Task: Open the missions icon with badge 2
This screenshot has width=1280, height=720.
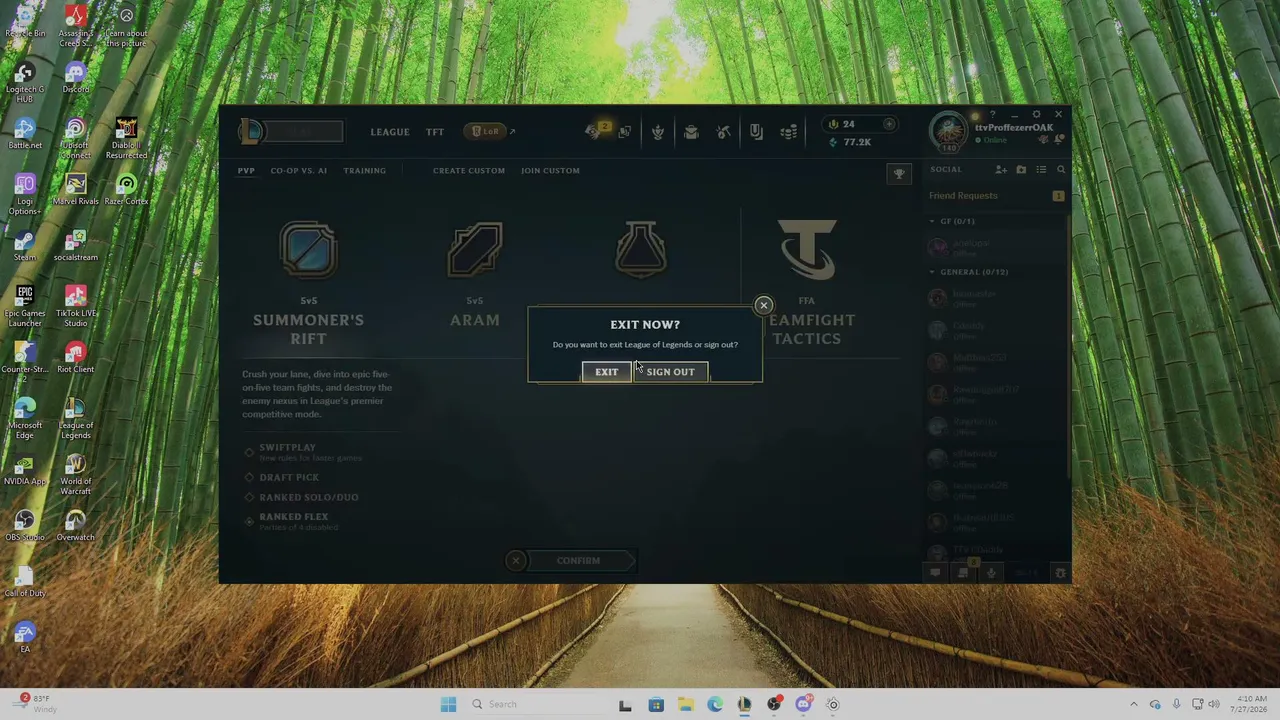Action: coord(597,131)
